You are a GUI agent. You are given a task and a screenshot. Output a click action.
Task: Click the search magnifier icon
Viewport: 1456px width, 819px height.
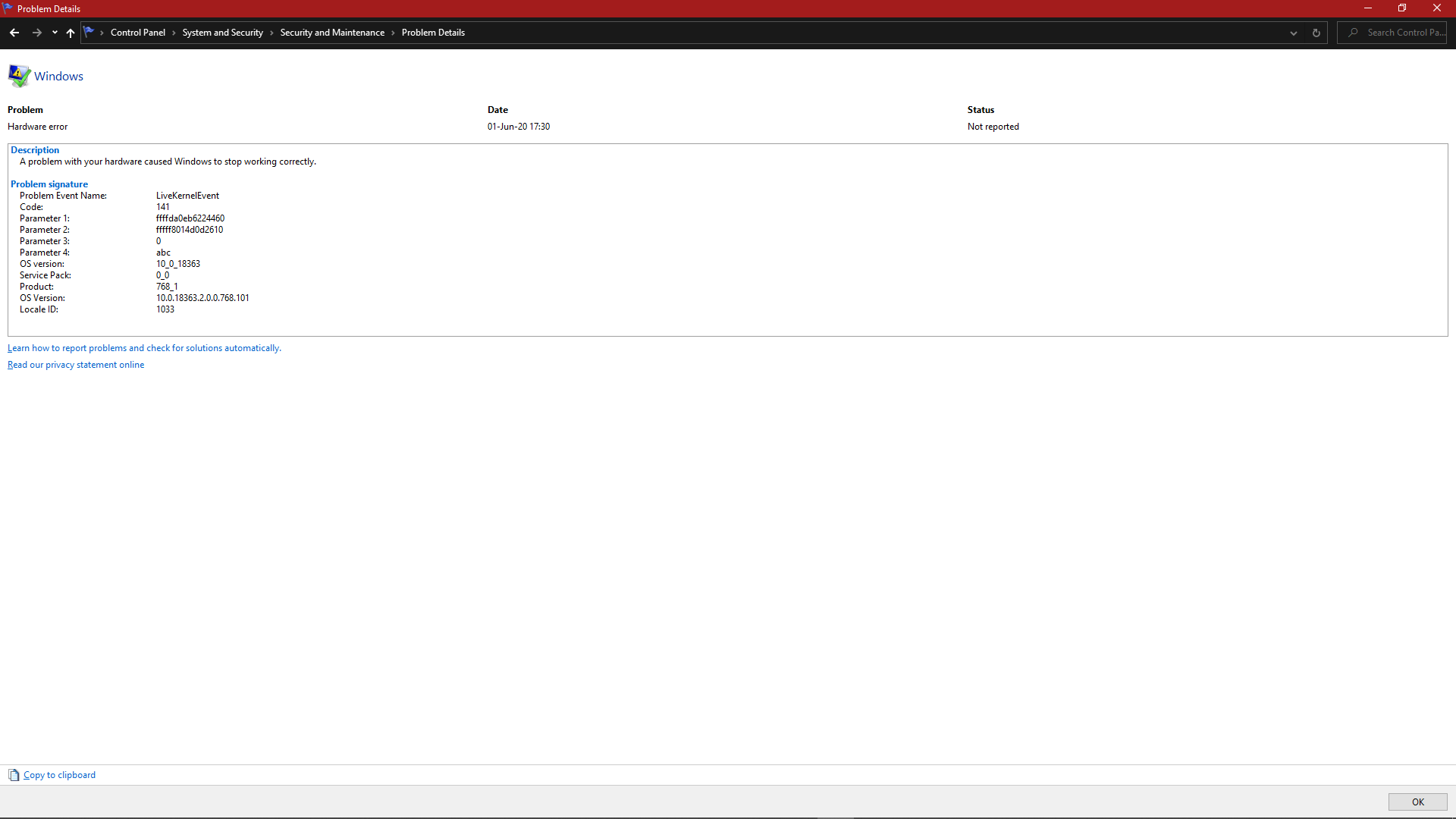(x=1354, y=33)
